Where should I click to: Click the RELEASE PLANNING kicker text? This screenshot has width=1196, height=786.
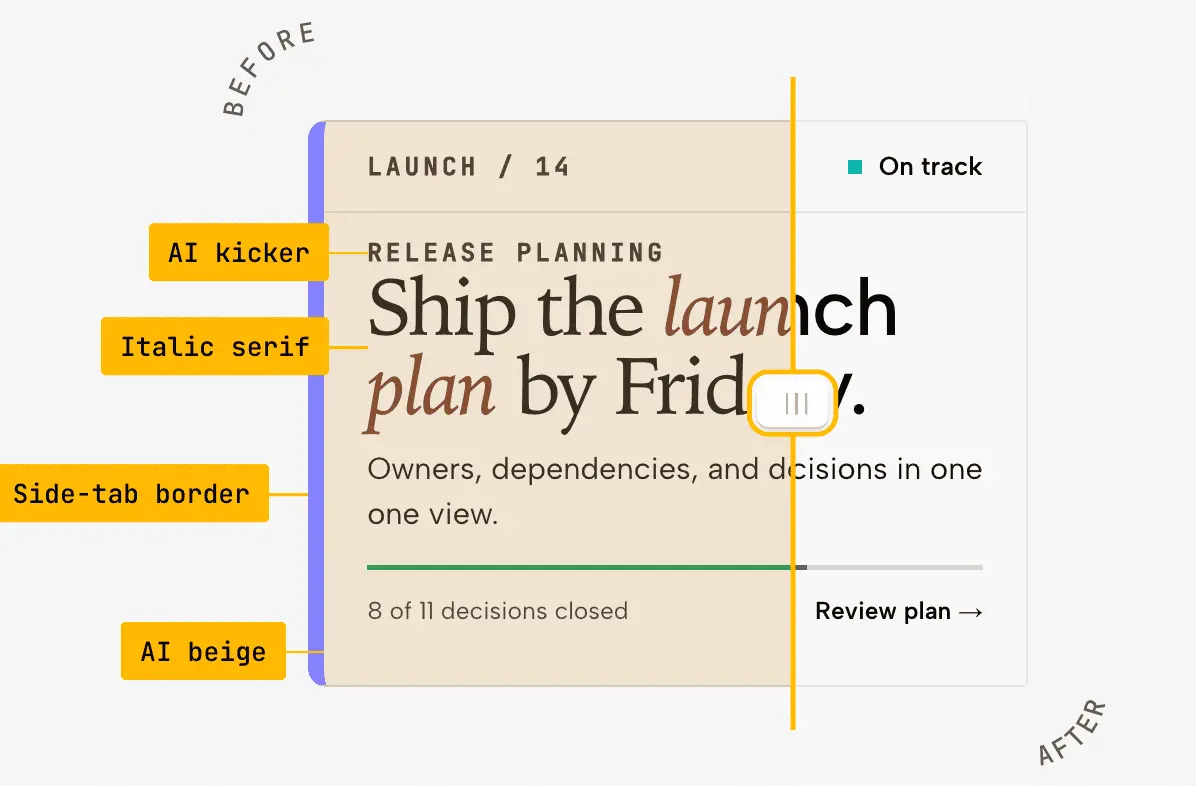516,253
